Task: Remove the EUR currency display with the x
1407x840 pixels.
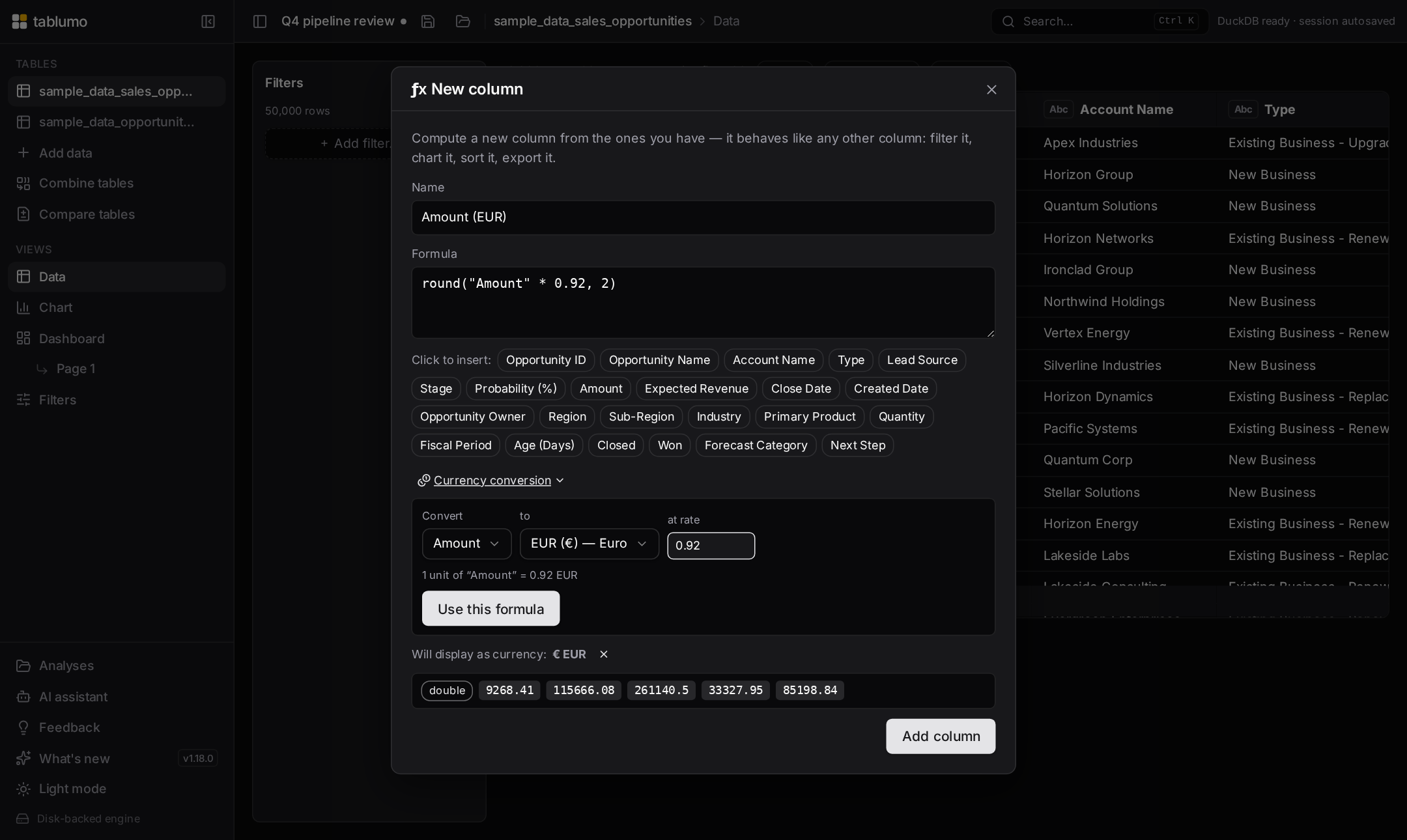Action: (604, 654)
